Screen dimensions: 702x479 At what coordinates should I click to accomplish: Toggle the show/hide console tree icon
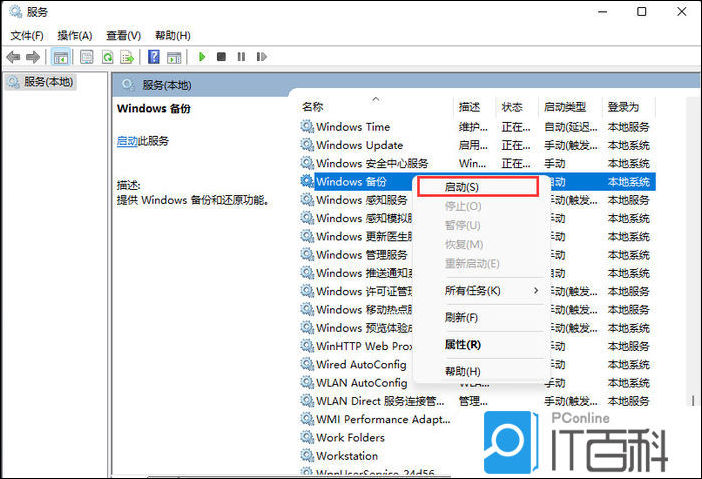coord(60,57)
